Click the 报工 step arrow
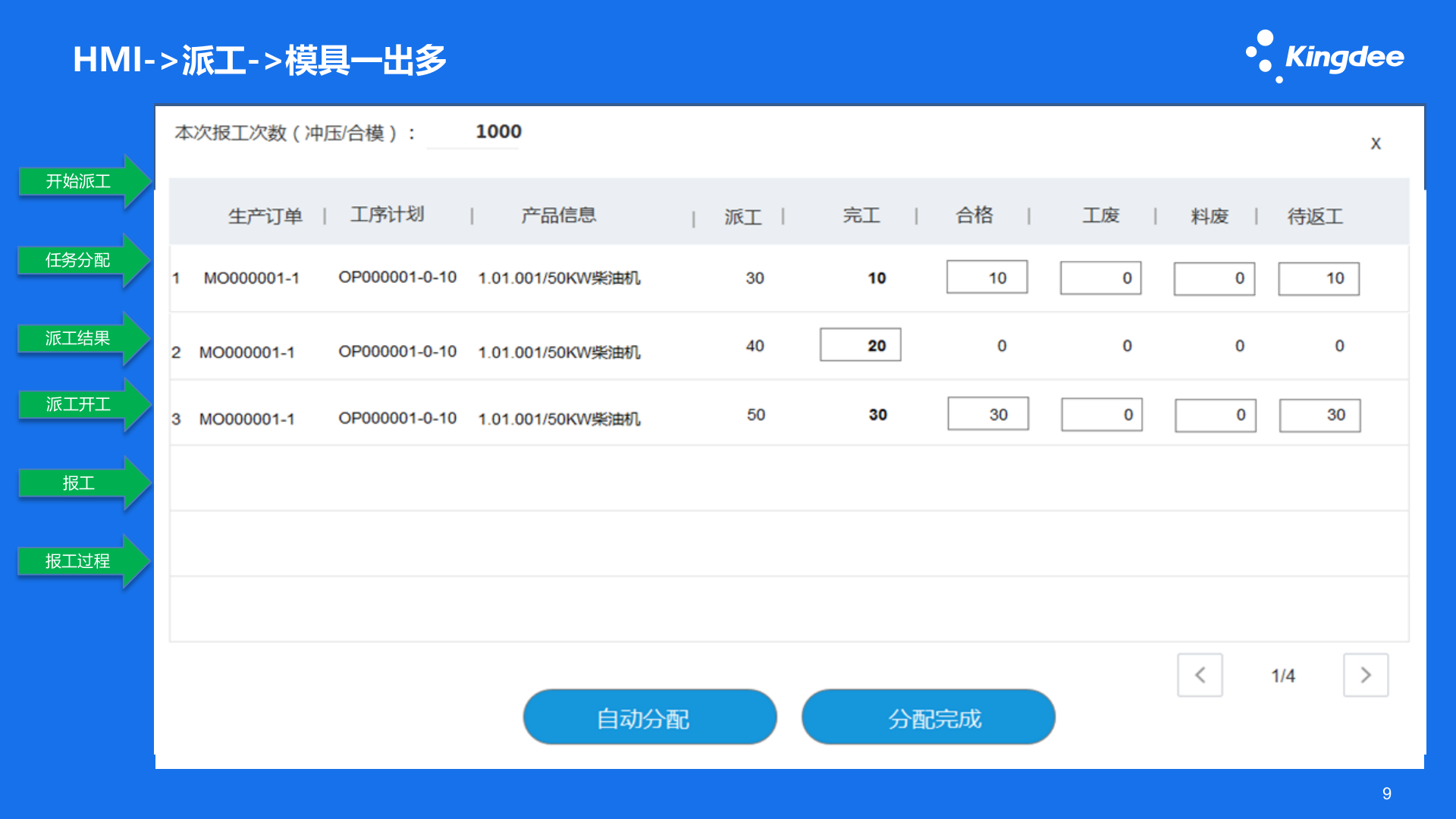 click(x=80, y=483)
